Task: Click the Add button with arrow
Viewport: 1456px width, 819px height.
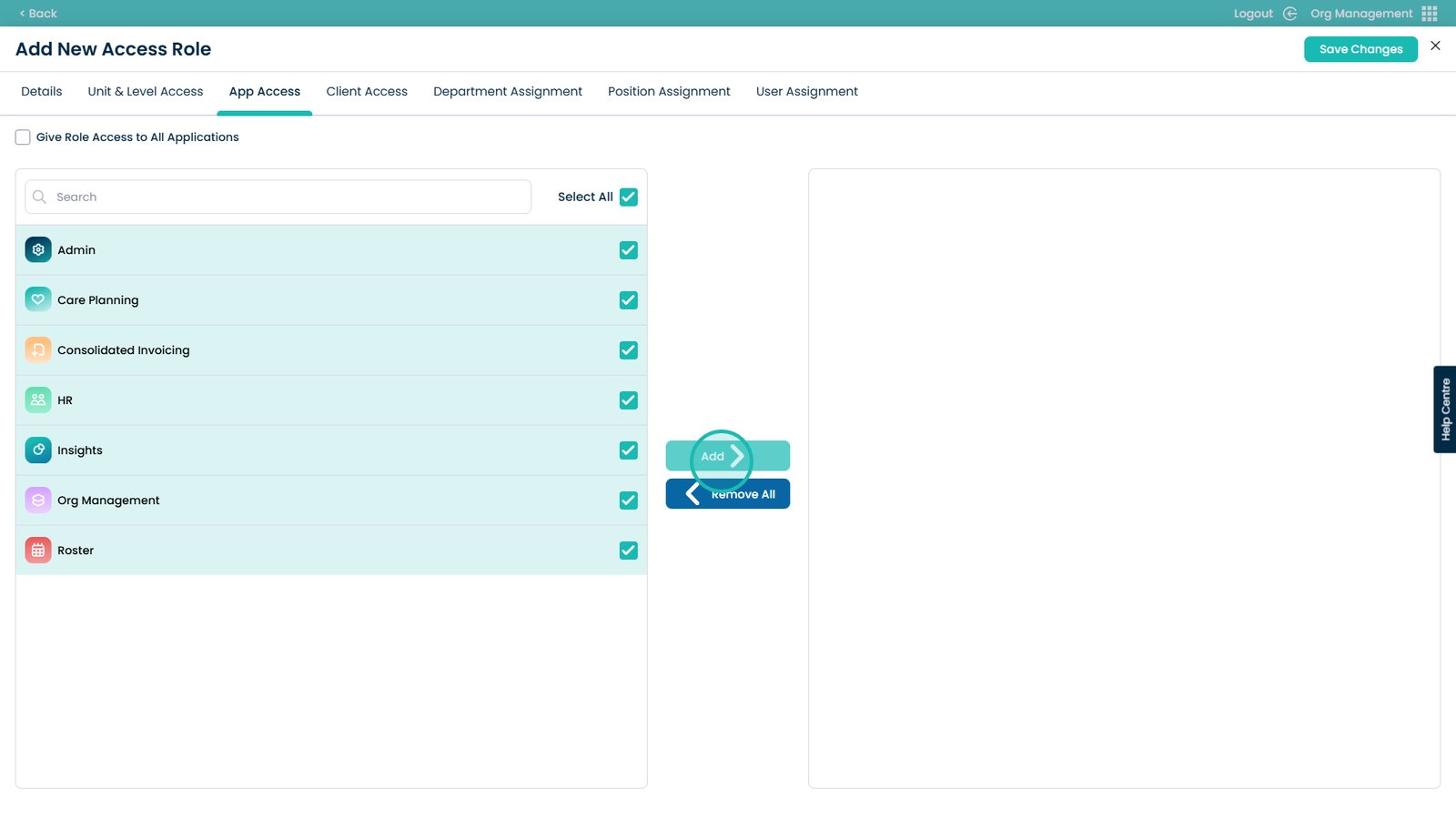Action: pos(727,456)
